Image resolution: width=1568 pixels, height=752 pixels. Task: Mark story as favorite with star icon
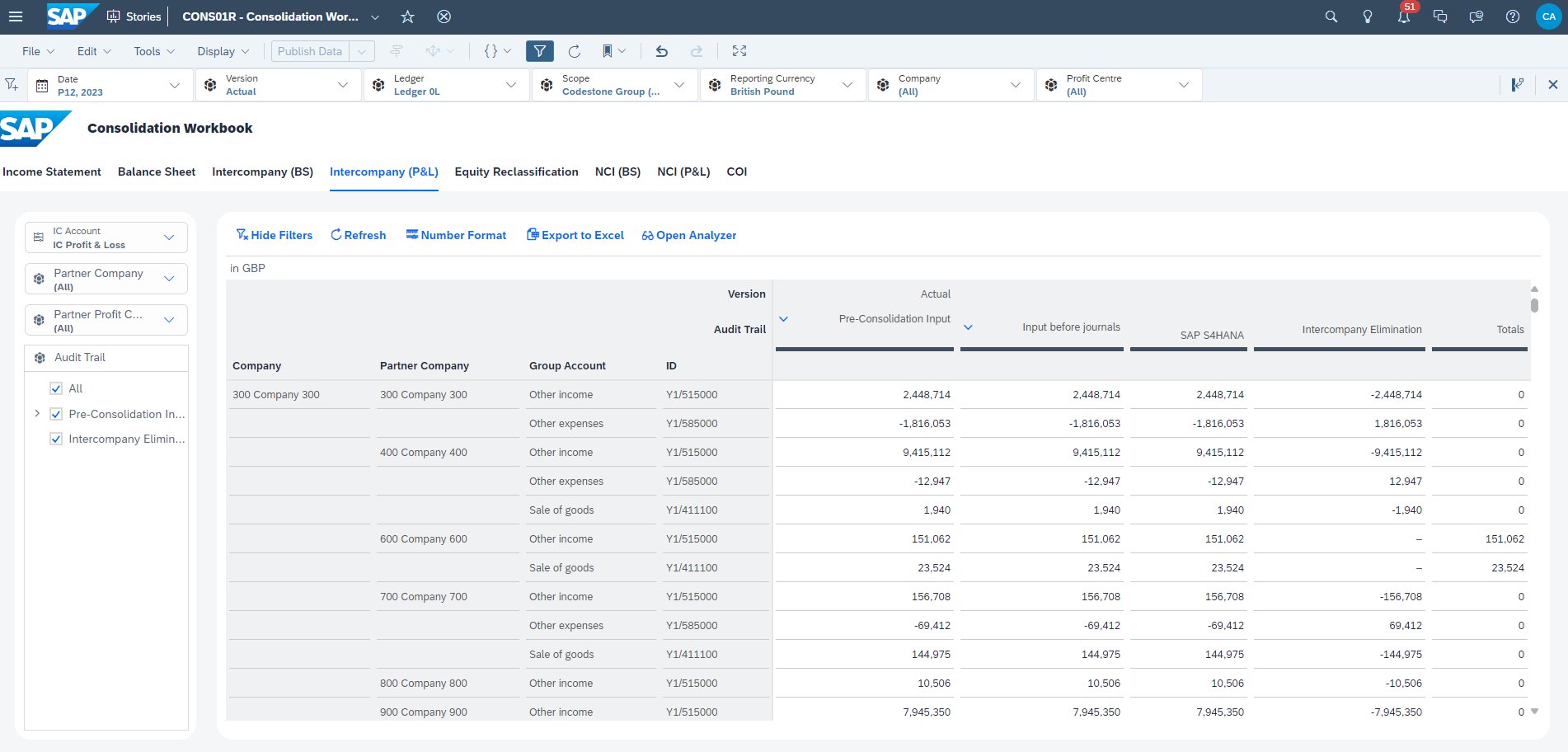coord(407,16)
